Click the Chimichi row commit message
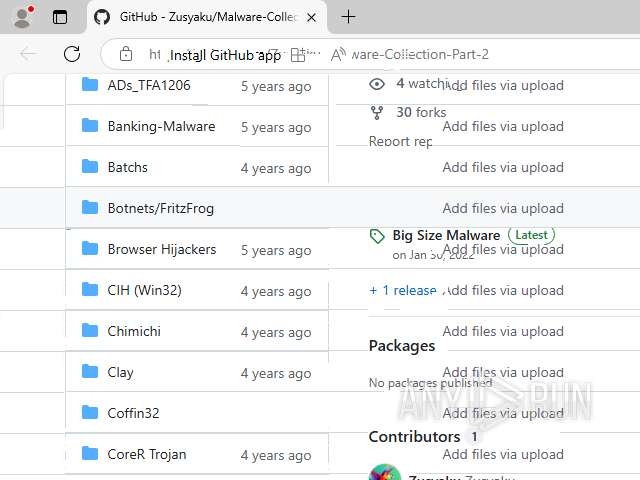Viewport: 640px width, 480px height. [x=503, y=331]
